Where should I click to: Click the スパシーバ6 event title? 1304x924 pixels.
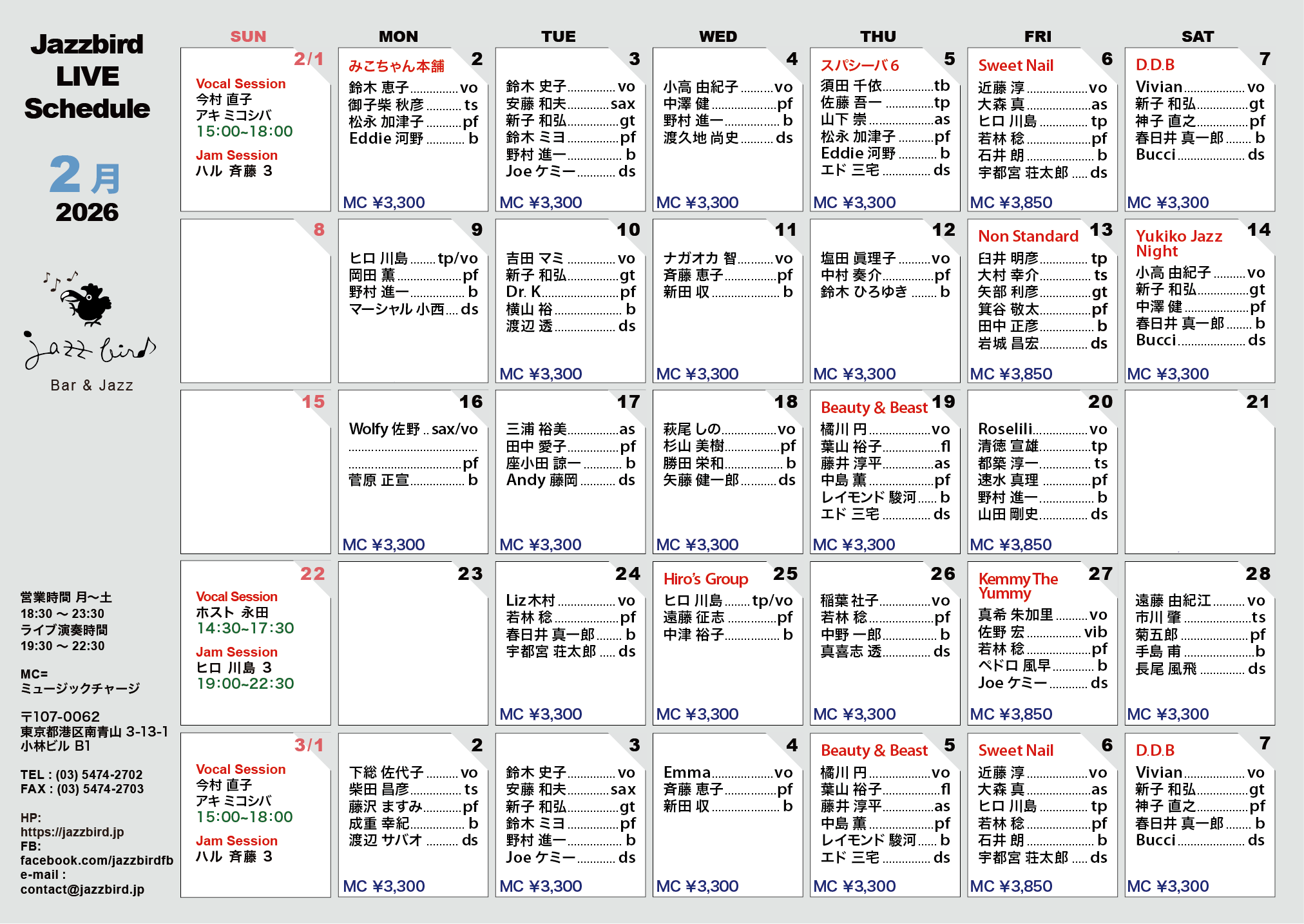(859, 65)
